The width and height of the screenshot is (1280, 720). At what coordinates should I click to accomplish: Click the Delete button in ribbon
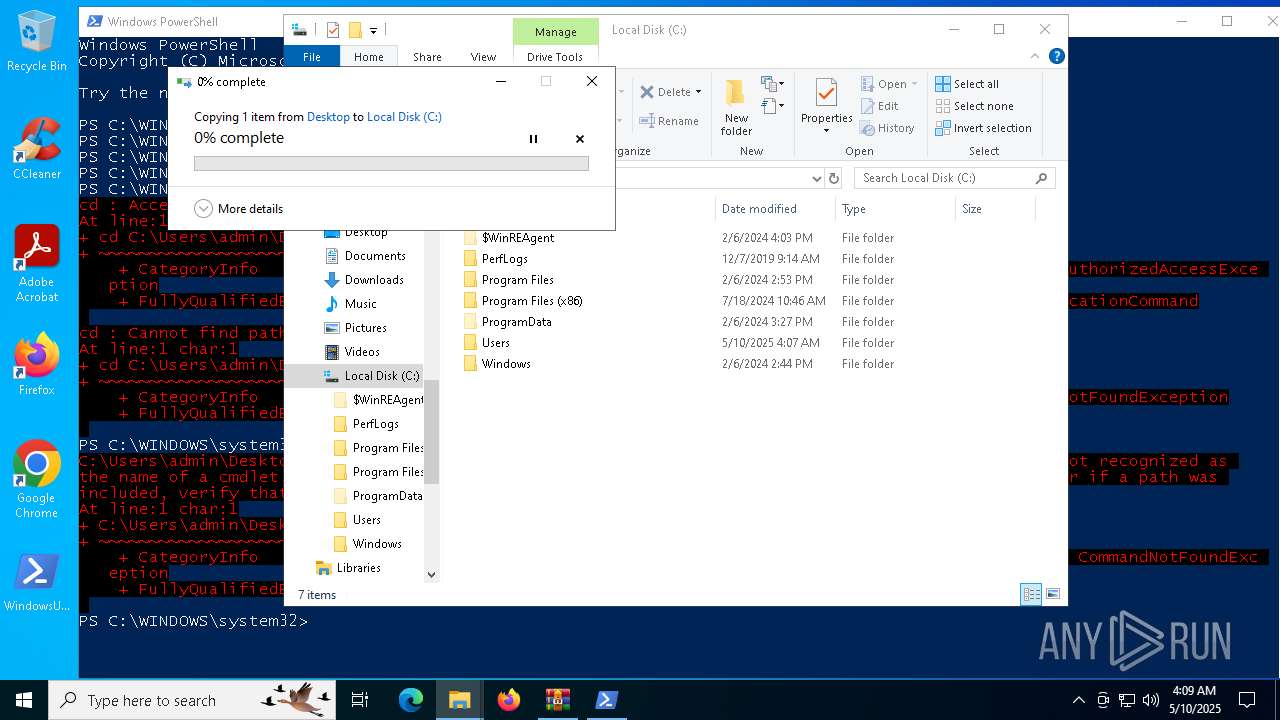[x=666, y=92]
